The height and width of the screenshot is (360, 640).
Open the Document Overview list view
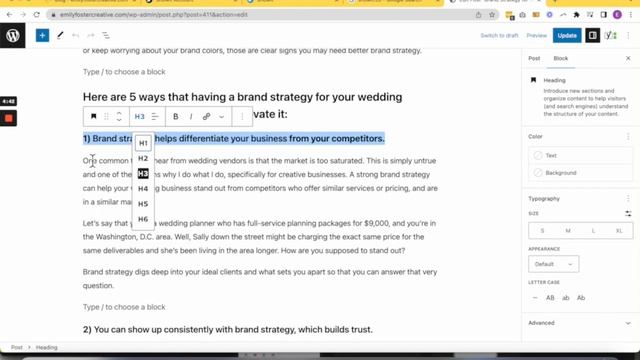coord(106,36)
